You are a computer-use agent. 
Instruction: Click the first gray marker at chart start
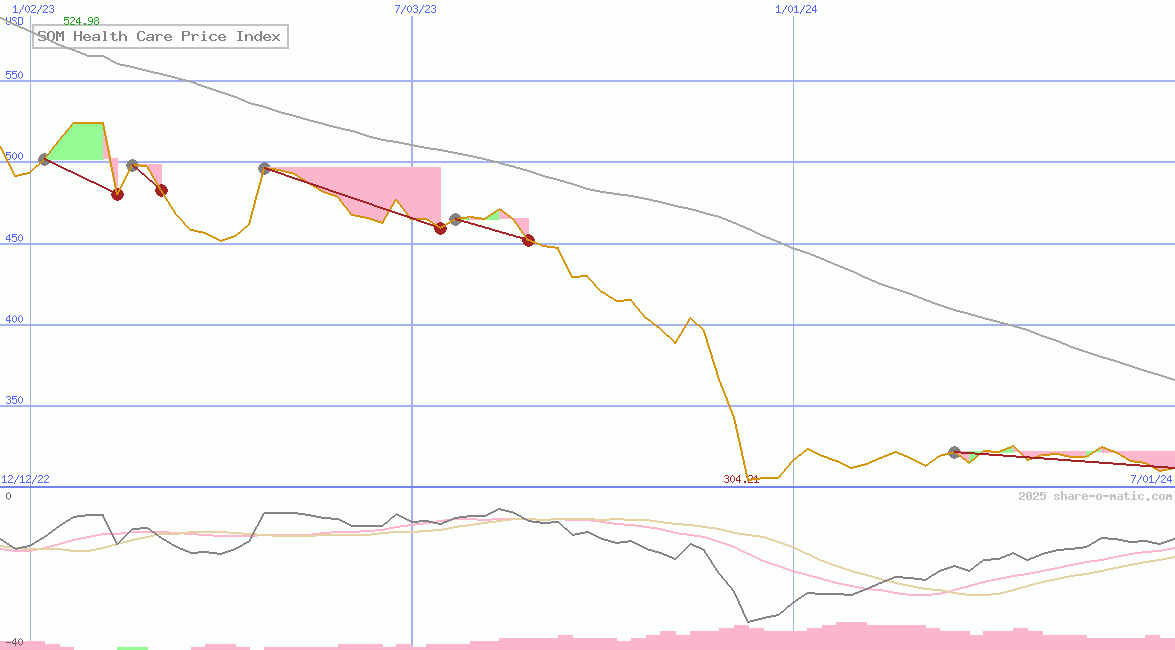pyautogui.click(x=44, y=159)
